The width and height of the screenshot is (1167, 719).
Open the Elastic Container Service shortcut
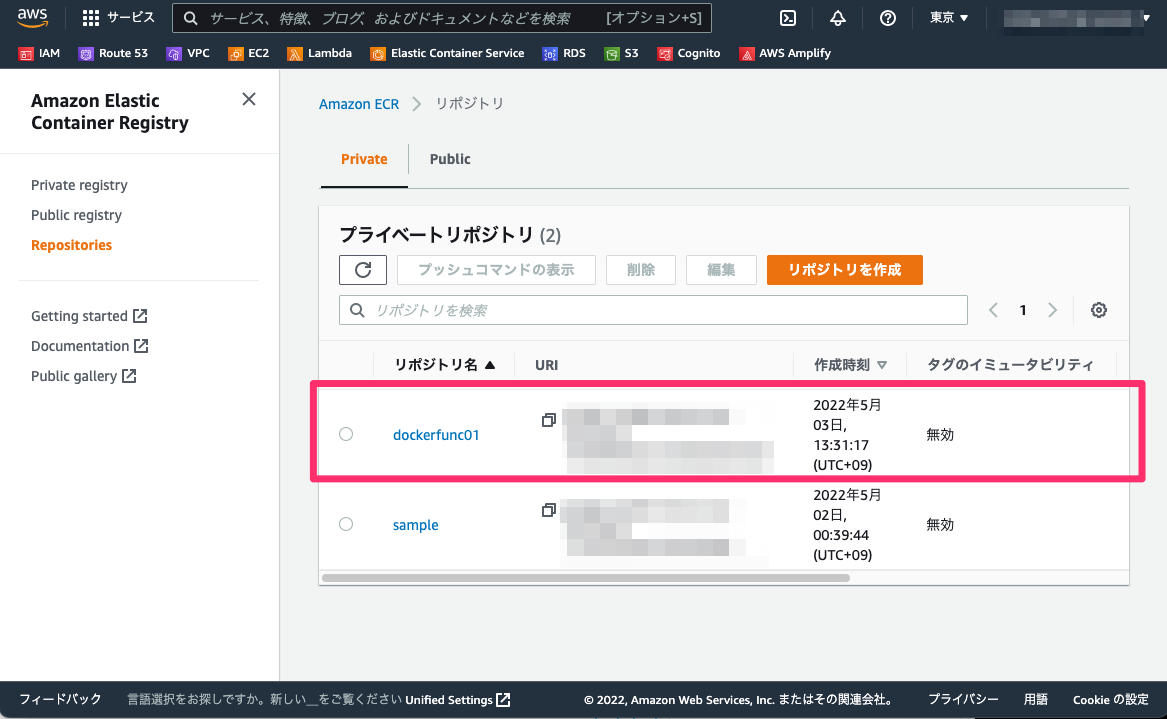447,54
